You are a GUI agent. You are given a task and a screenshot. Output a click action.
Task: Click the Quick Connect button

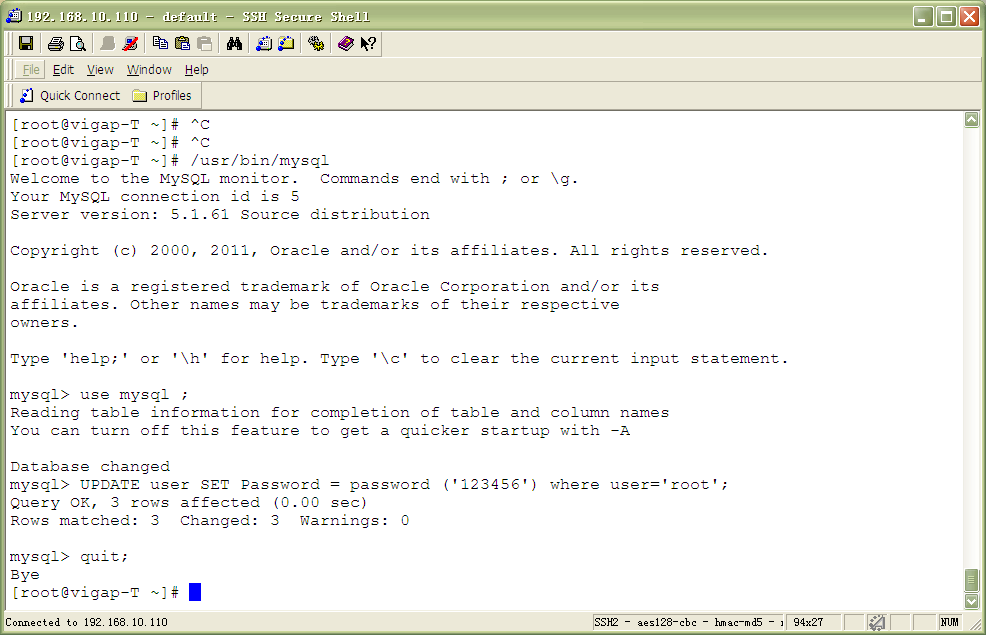pyautogui.click(x=70, y=96)
